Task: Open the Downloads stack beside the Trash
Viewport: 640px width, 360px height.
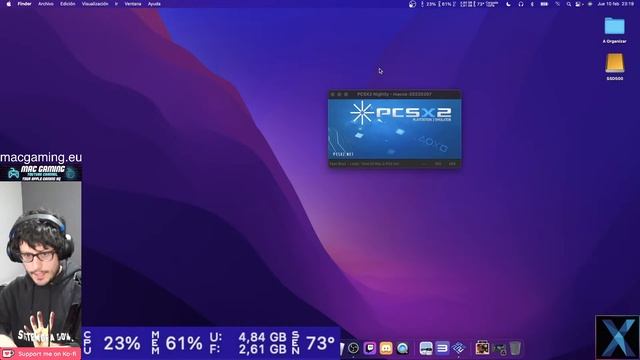Action: (x=500, y=349)
